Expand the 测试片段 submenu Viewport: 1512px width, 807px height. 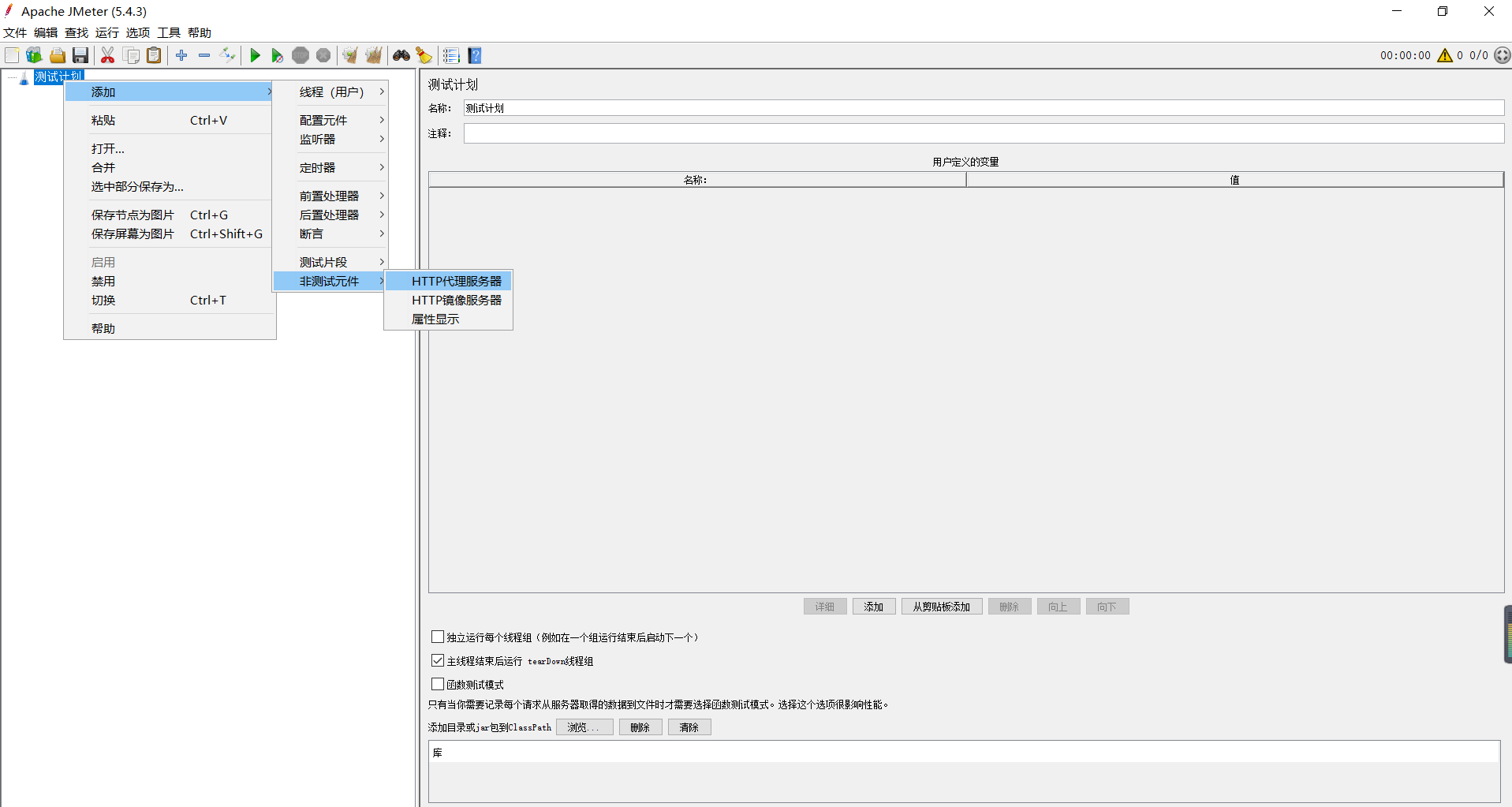[330, 262]
